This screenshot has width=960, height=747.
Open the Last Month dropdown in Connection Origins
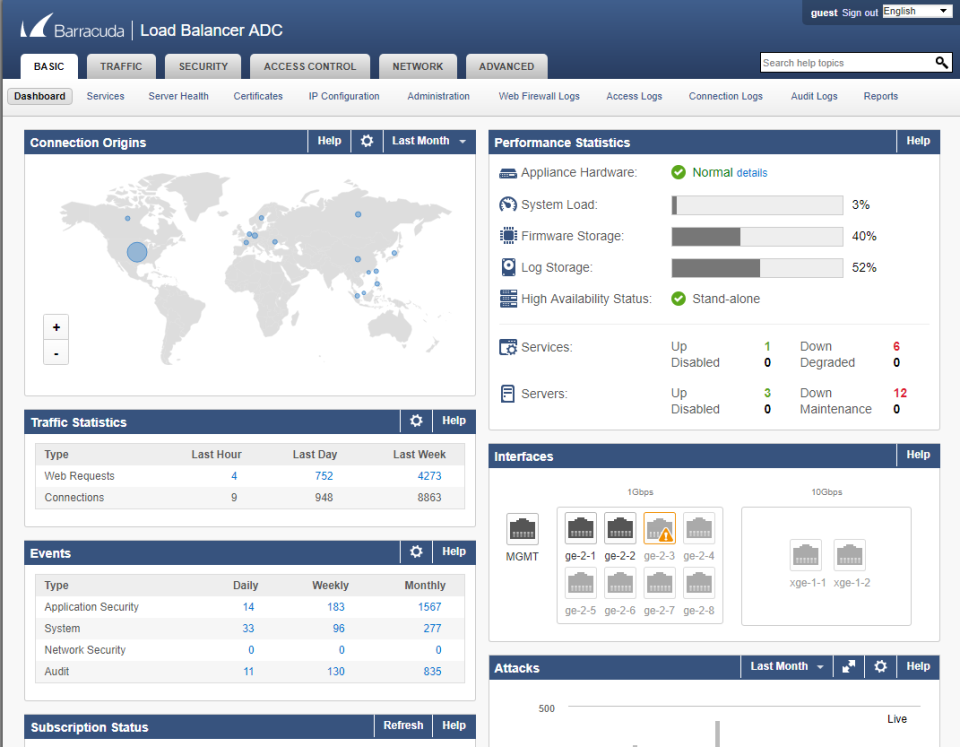point(428,141)
